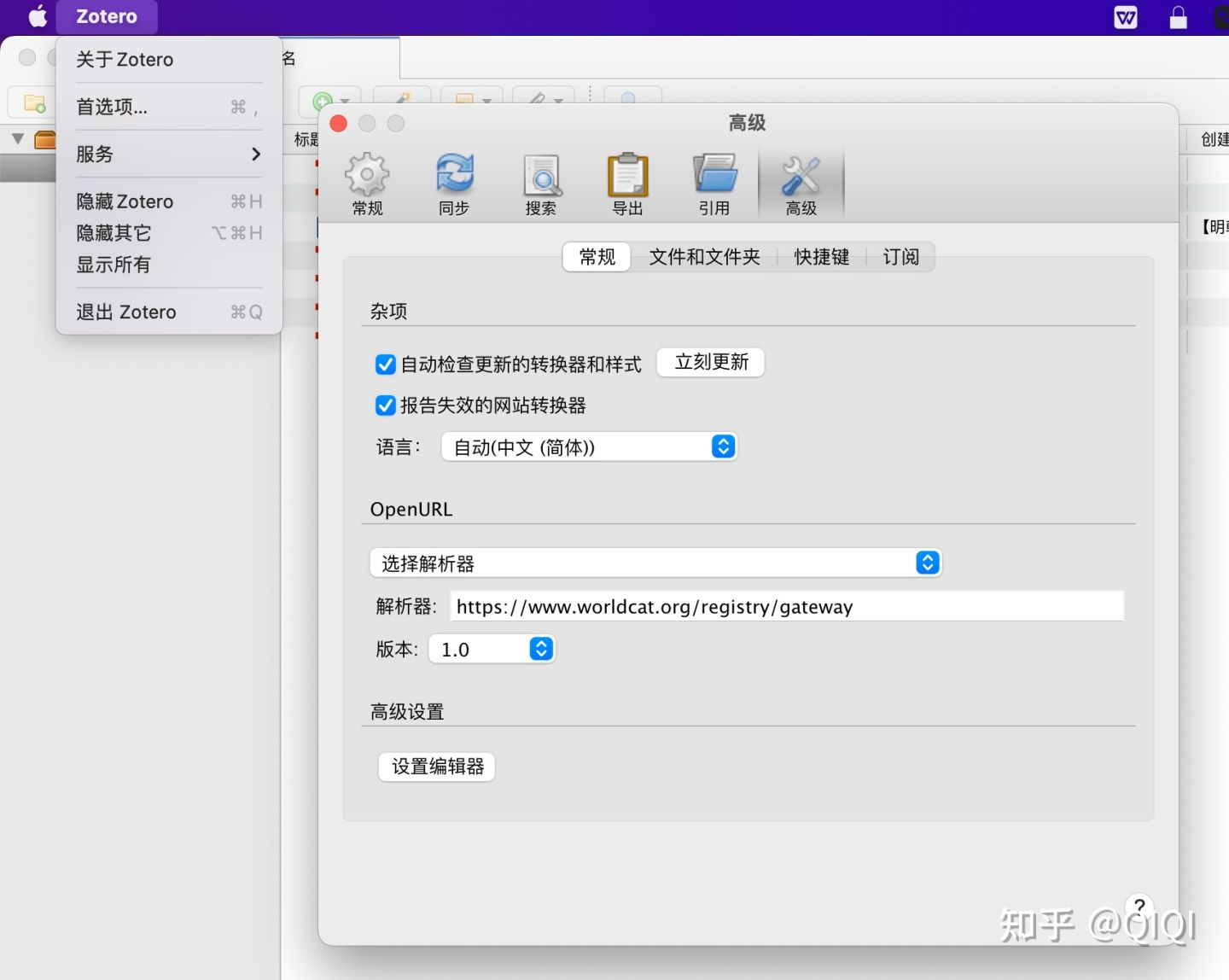Close the preferences window with red button

(x=339, y=124)
